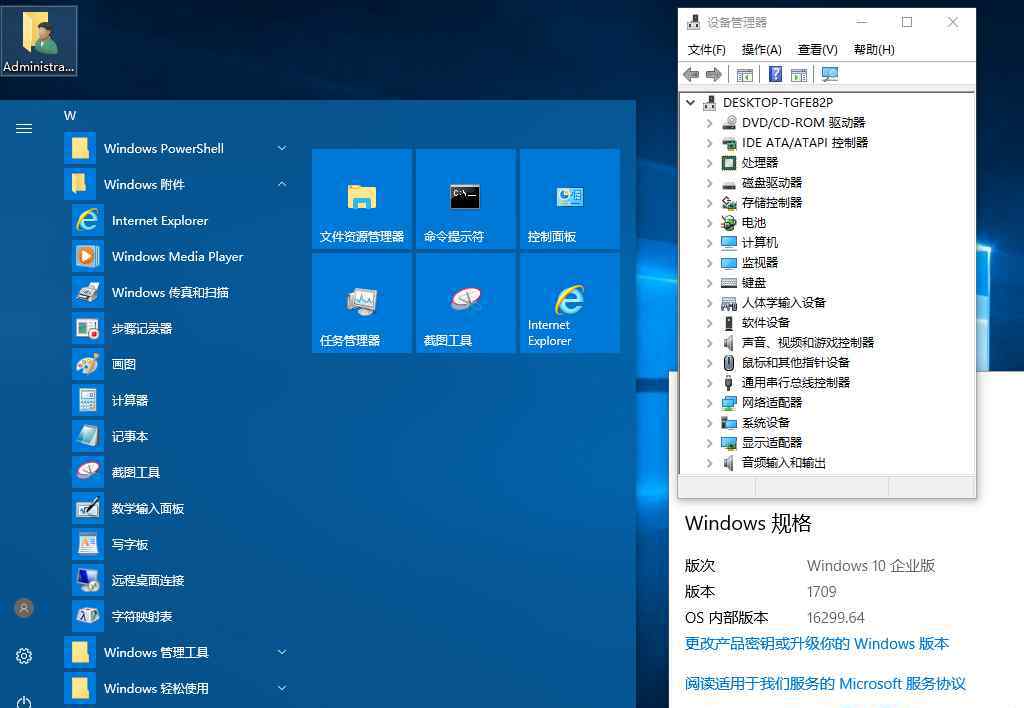Select 监视器 in device tree
This screenshot has width=1024, height=708.
760,263
